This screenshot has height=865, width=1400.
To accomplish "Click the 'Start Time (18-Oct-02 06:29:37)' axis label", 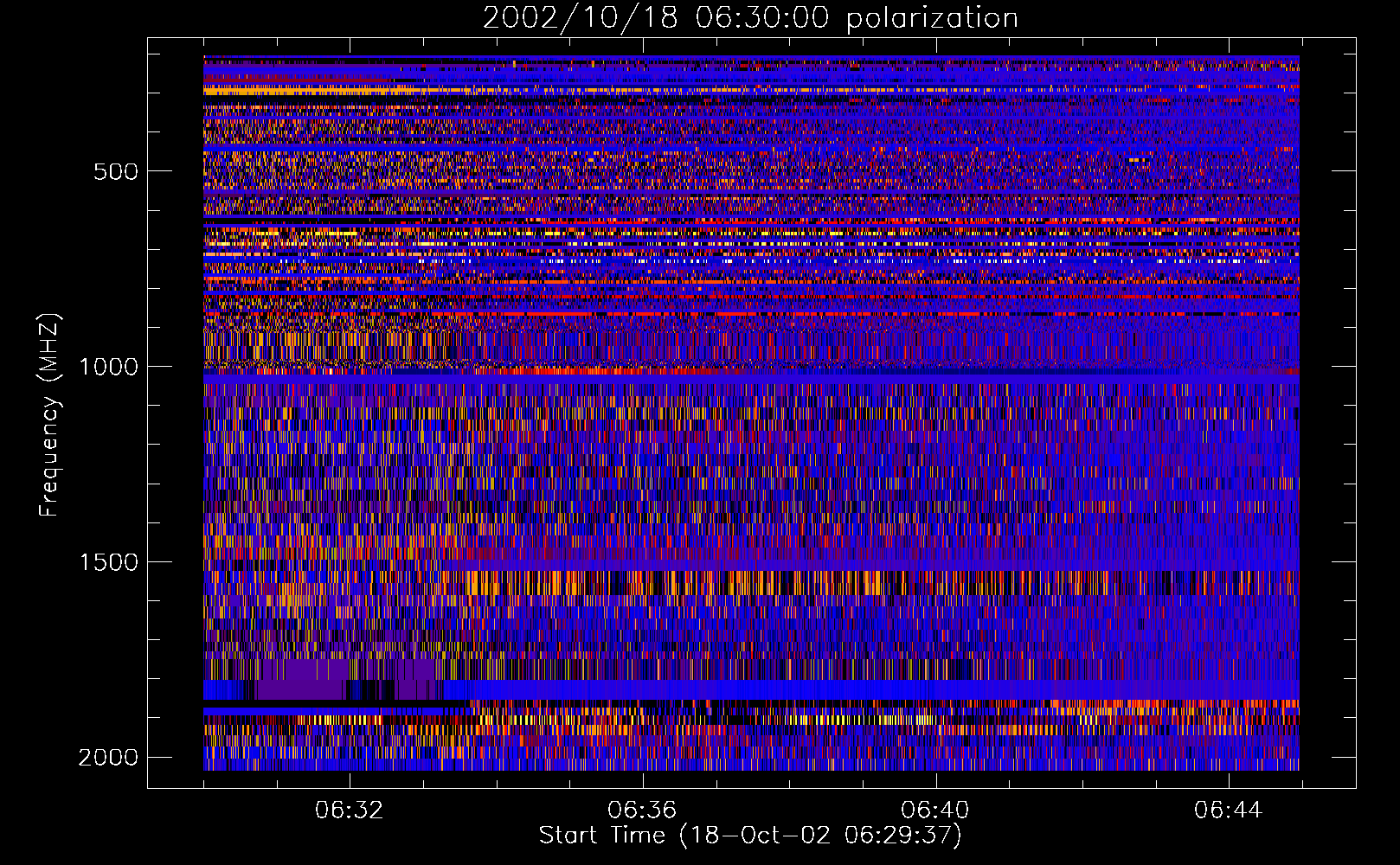I will pos(750,836).
